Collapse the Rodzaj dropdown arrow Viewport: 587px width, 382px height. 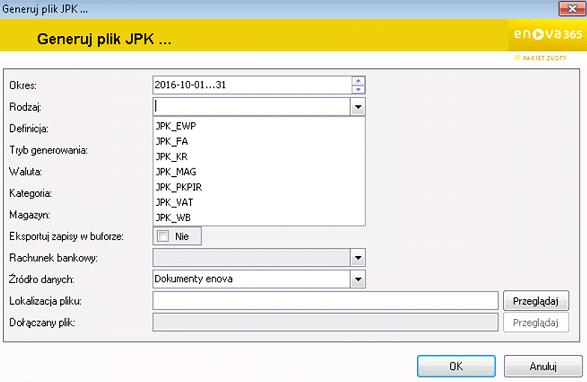[x=358, y=107]
